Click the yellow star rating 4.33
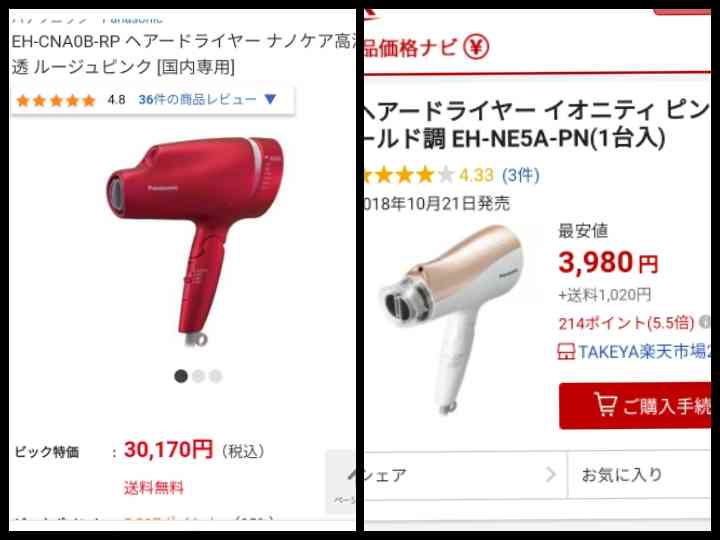The height and width of the screenshot is (540, 720). (x=405, y=175)
